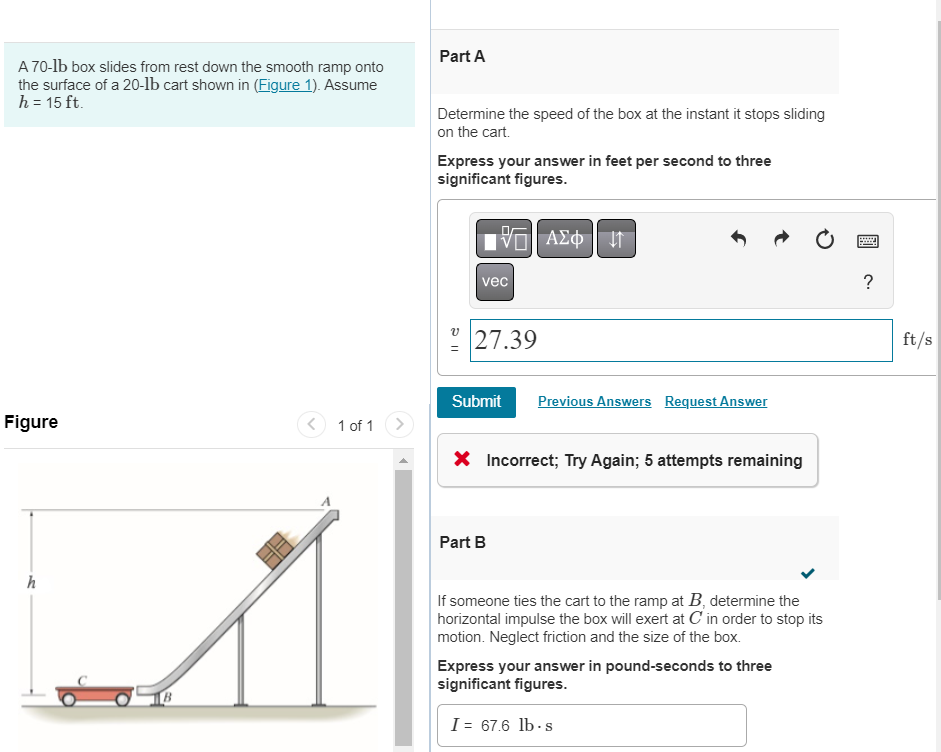Select the answer field showing 27.39

point(681,340)
